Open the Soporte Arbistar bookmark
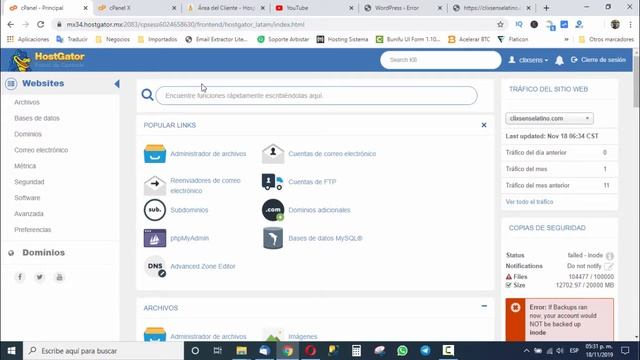The width and height of the screenshot is (640, 360). pyautogui.click(x=283, y=39)
